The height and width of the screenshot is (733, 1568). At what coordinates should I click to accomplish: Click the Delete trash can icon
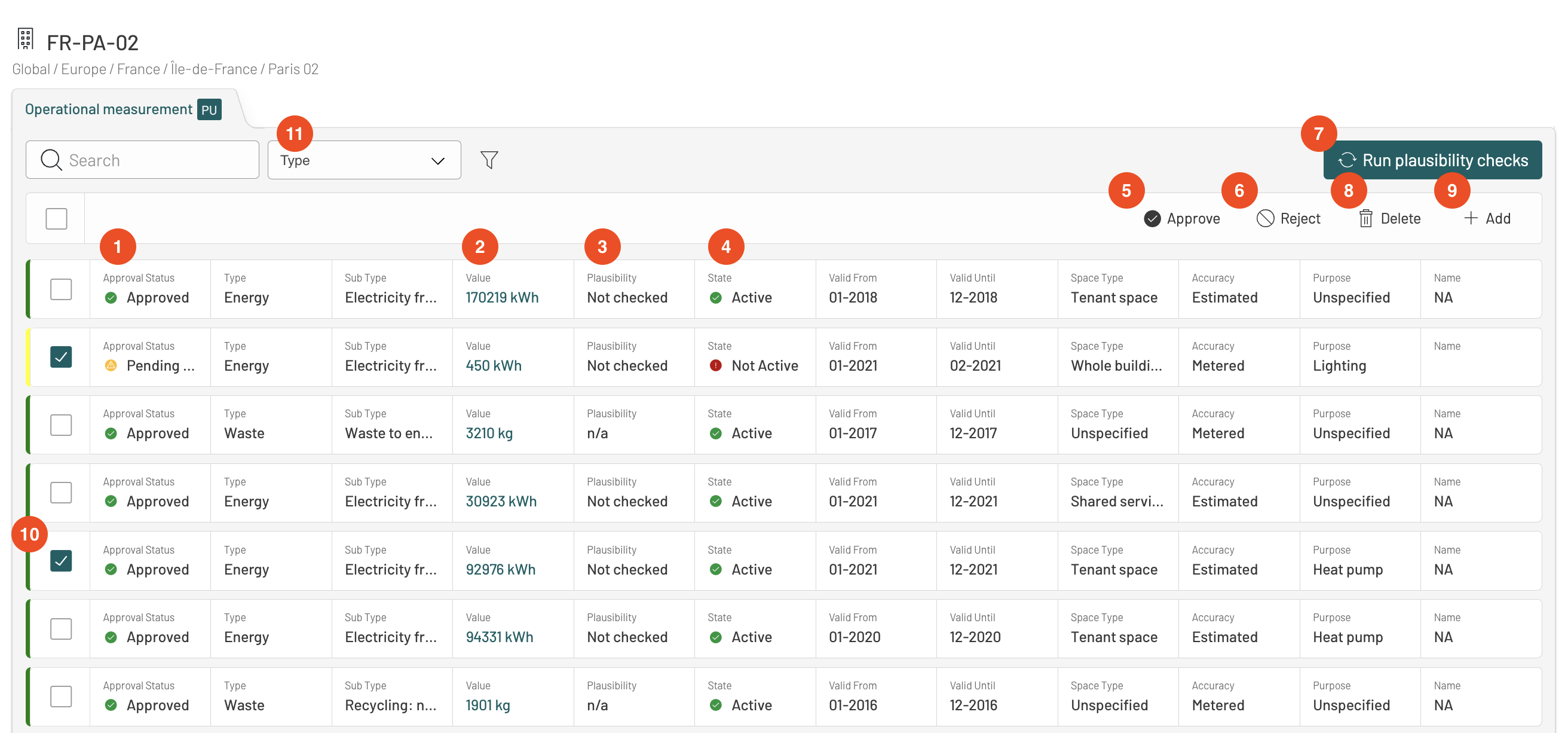coord(1365,218)
